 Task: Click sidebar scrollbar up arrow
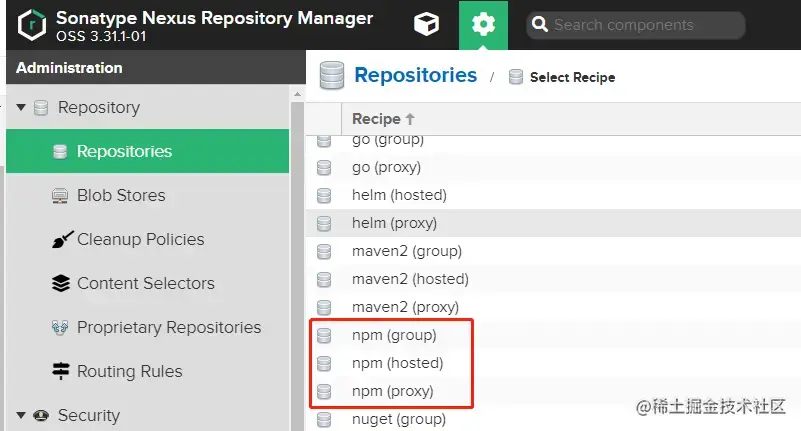[297, 94]
